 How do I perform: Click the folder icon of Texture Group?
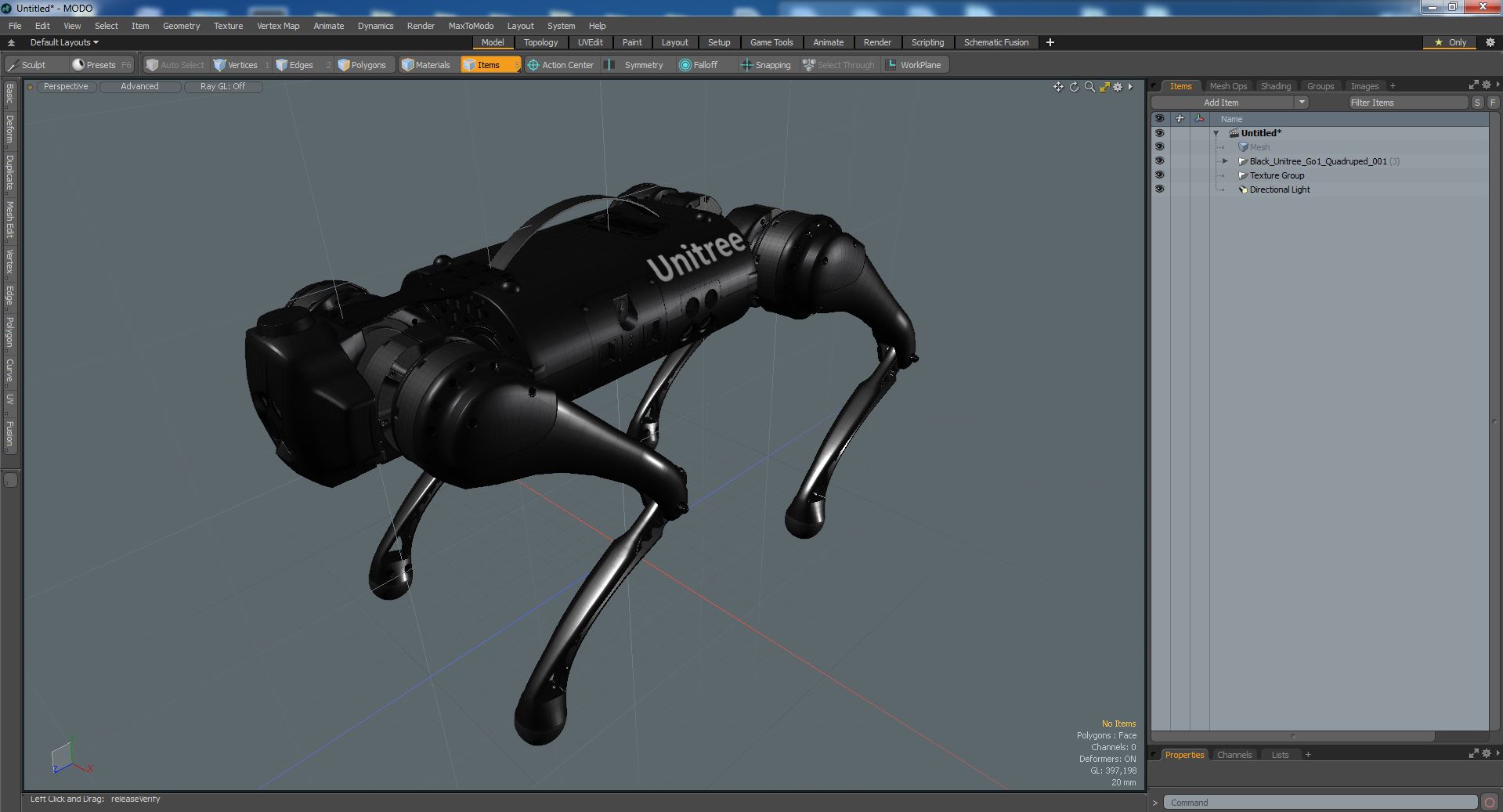[1242, 175]
